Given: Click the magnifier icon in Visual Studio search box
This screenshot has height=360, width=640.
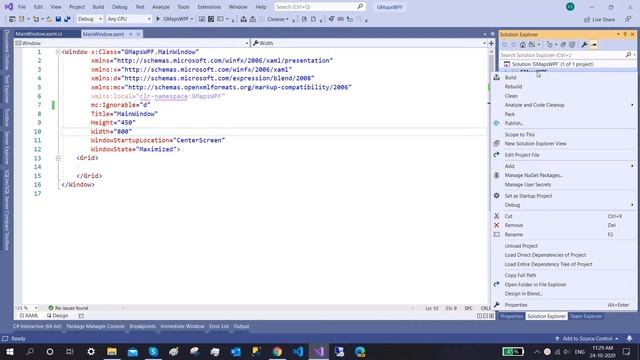Looking at the screenshot, I should [x=360, y=7].
